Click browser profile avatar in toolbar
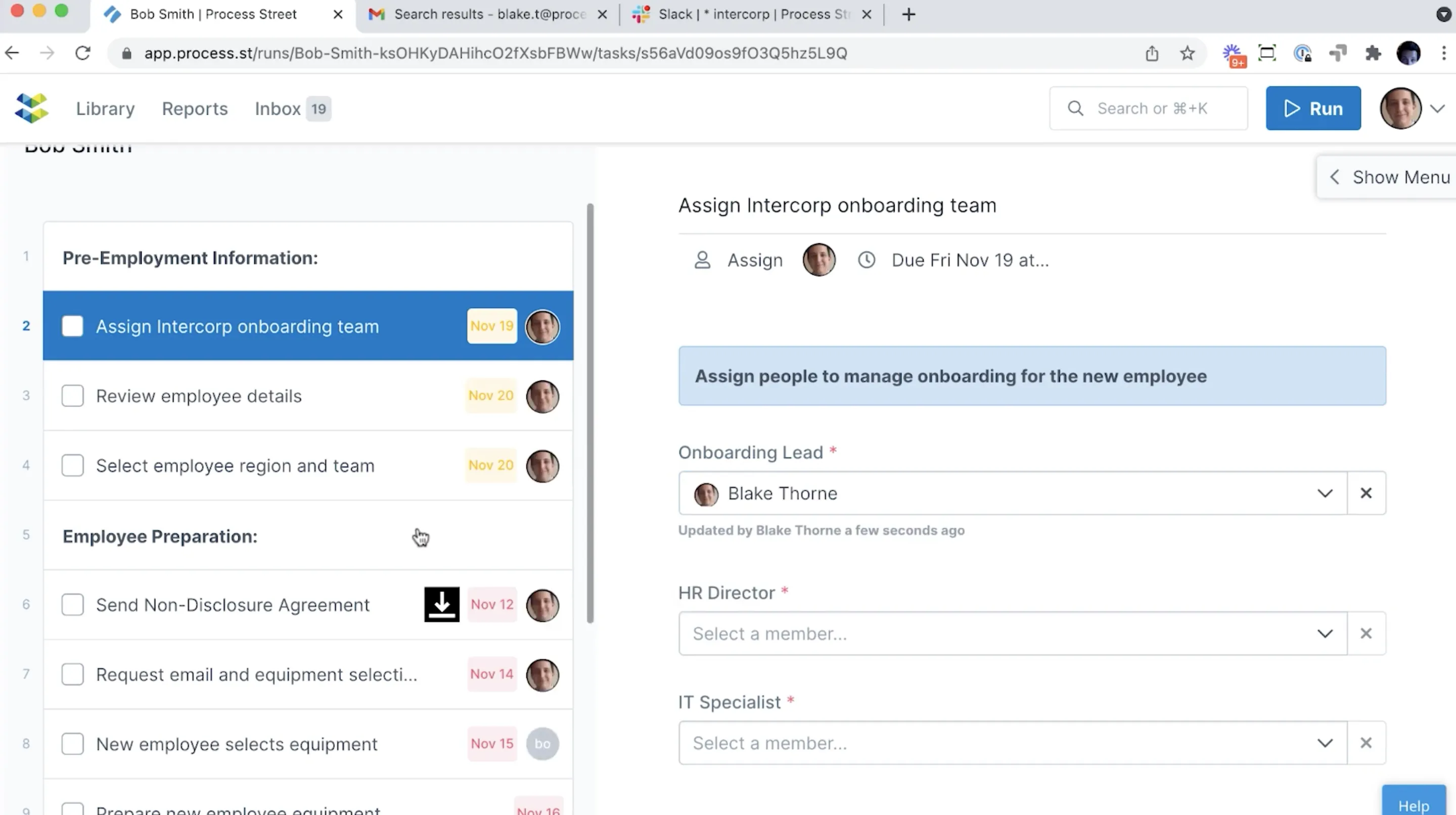Image resolution: width=1456 pixels, height=815 pixels. [x=1408, y=53]
